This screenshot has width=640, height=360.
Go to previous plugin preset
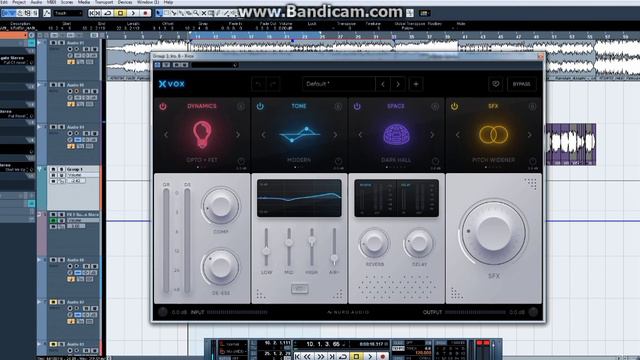[x=383, y=84]
